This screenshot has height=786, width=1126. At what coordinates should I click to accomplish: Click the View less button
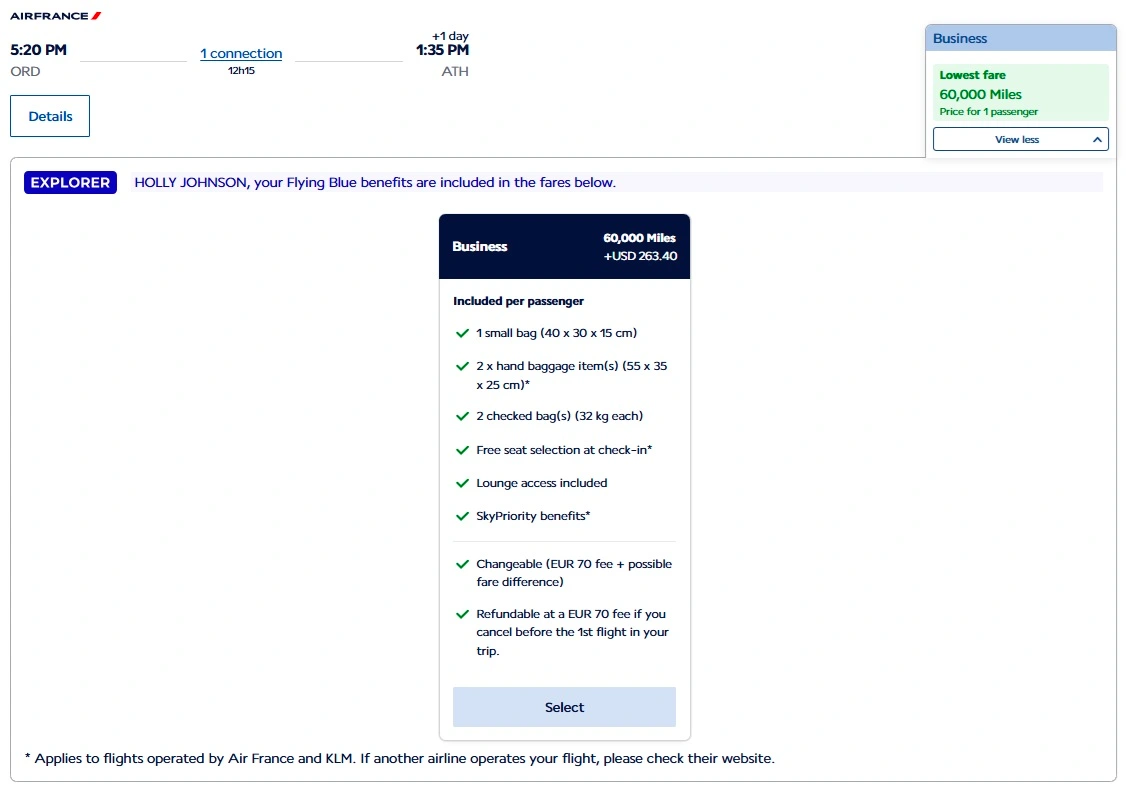coord(1019,140)
